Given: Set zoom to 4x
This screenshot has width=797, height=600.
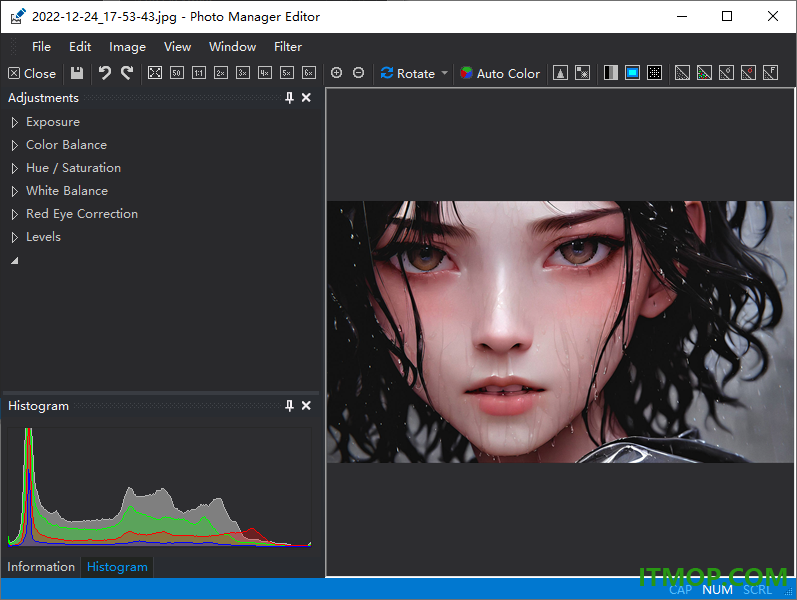Looking at the screenshot, I should (265, 73).
